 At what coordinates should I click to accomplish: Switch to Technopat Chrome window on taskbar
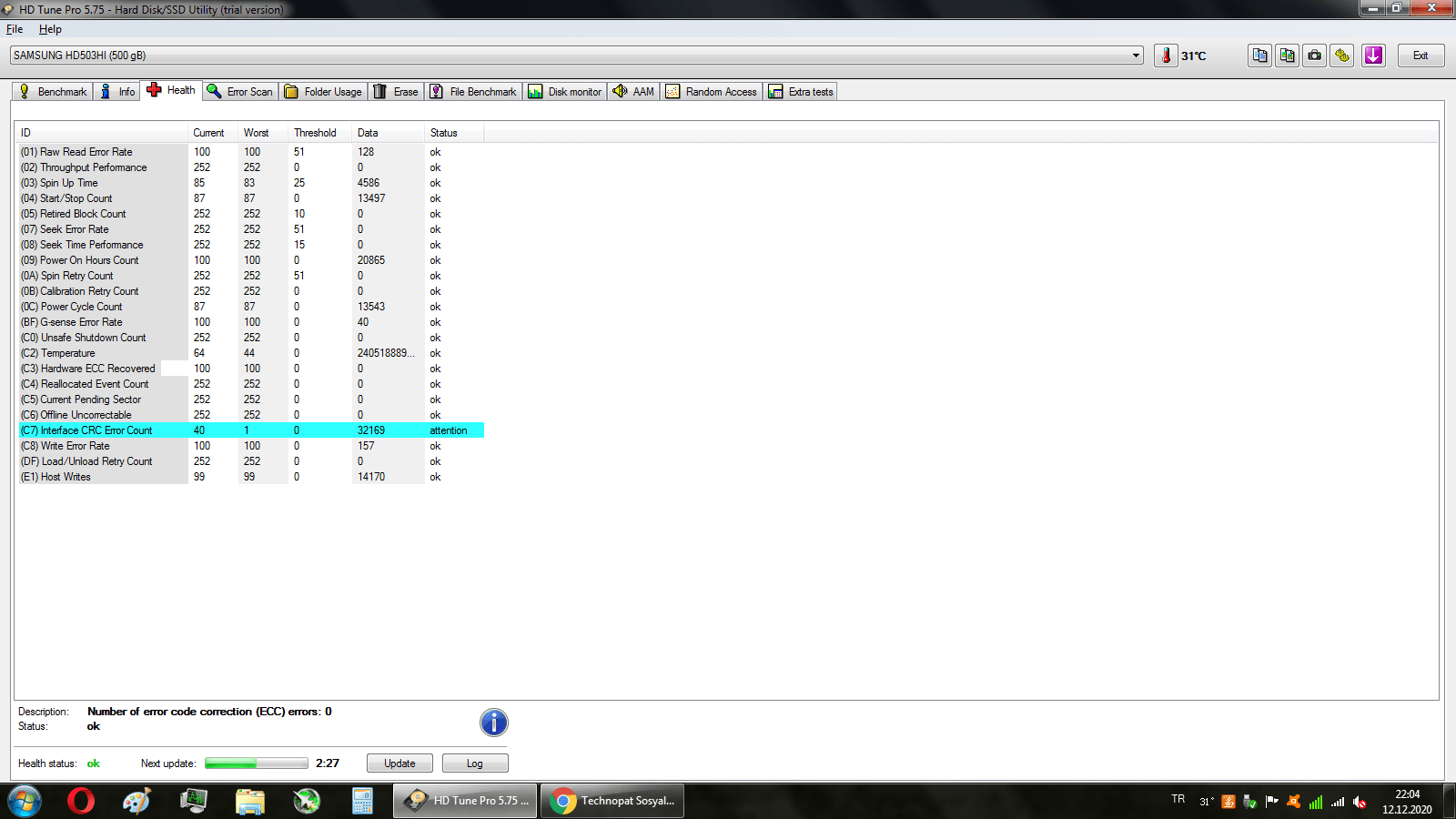point(612,801)
